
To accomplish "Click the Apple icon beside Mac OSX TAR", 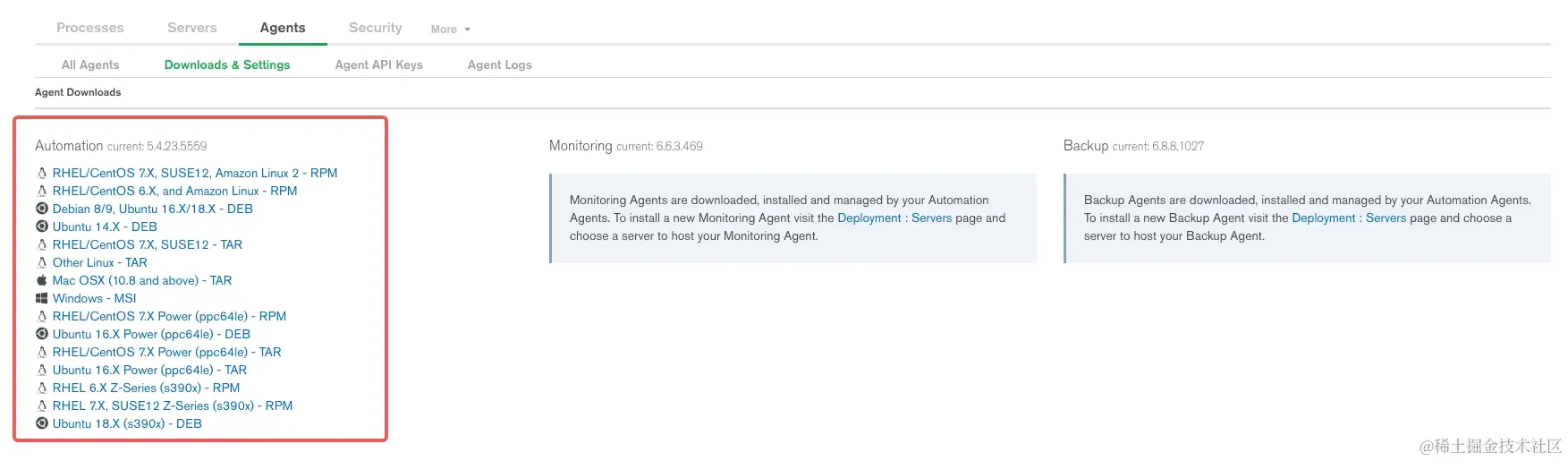I will click(41, 280).
